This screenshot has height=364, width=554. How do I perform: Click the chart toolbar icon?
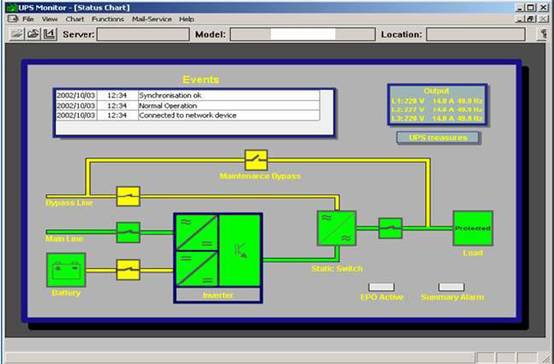(x=50, y=34)
